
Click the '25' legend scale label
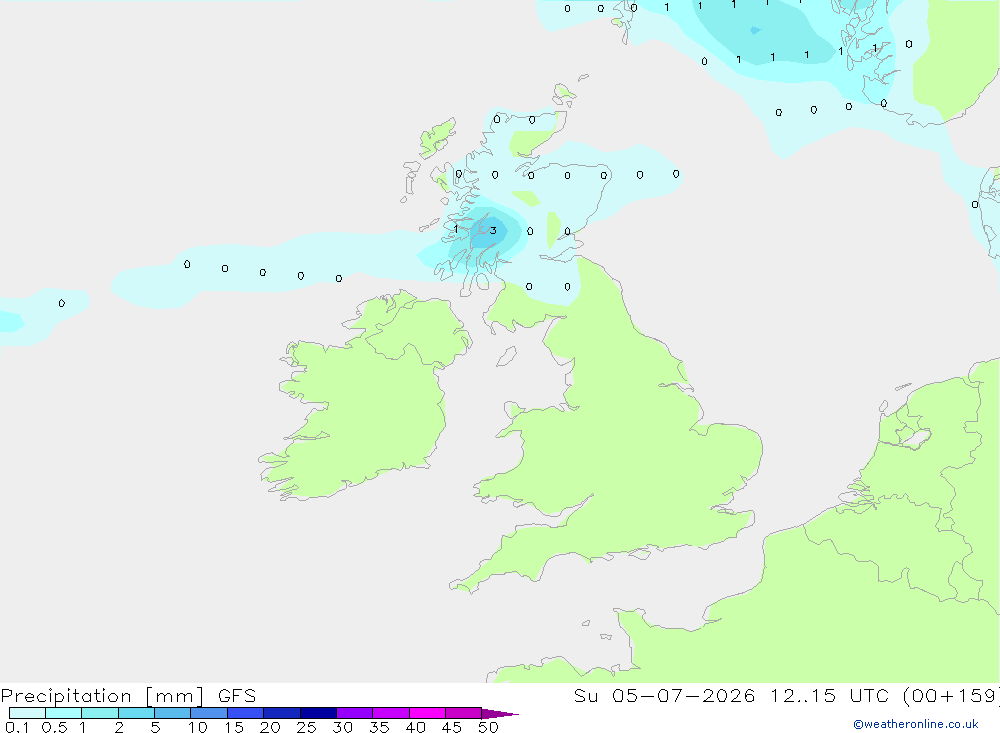pyautogui.click(x=306, y=727)
